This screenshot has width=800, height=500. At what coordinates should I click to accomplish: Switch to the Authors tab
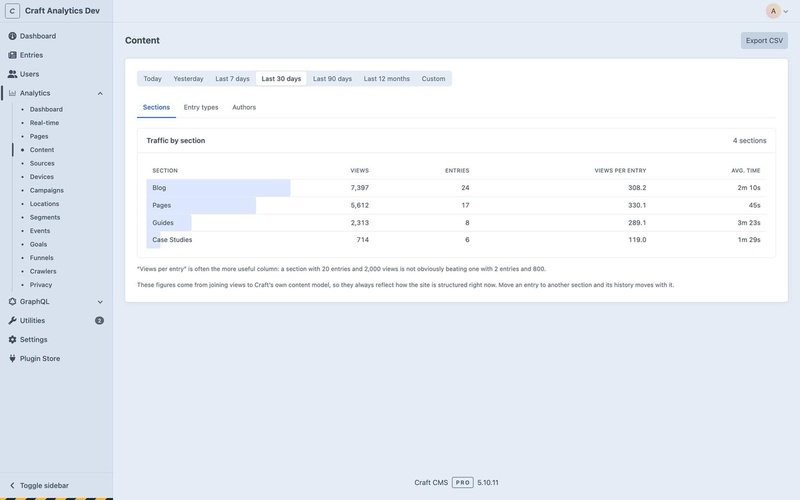click(244, 107)
